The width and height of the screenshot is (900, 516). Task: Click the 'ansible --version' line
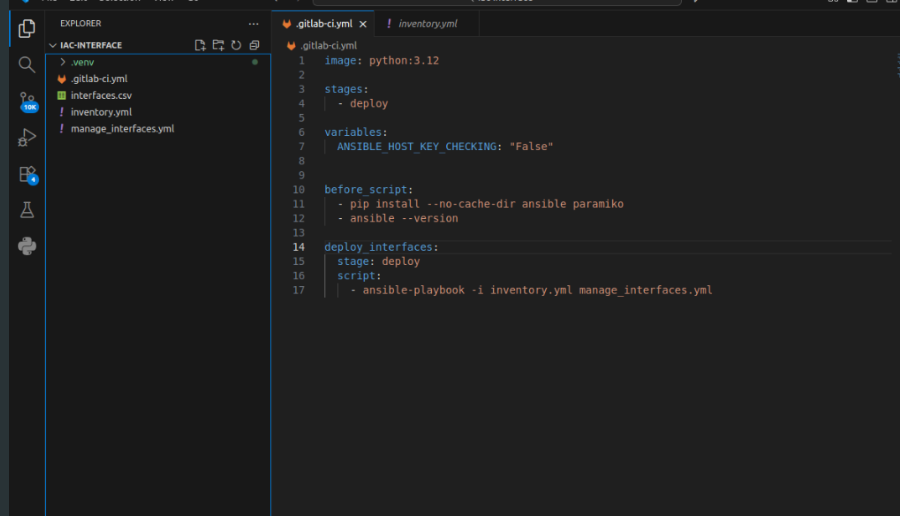(x=404, y=219)
